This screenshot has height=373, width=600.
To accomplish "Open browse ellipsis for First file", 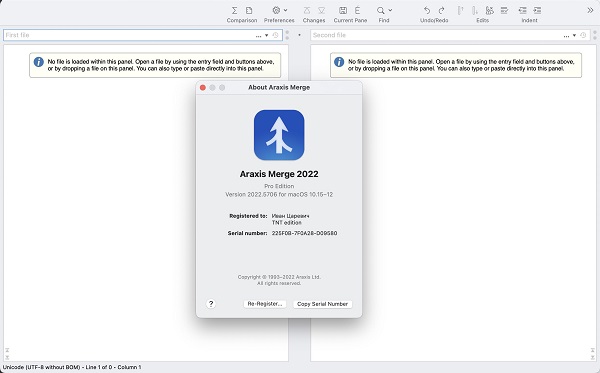I will point(258,36).
